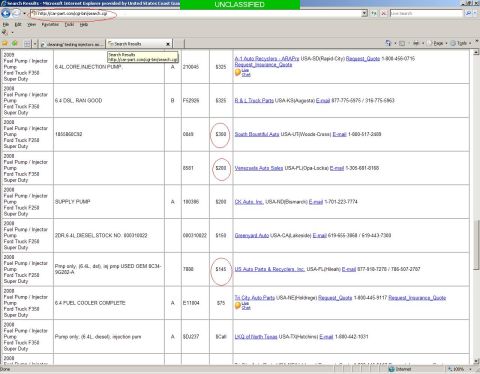Viewport: 480px width, 374px height.
Task: Go back using the Back arrow button
Action: pos(6,13)
